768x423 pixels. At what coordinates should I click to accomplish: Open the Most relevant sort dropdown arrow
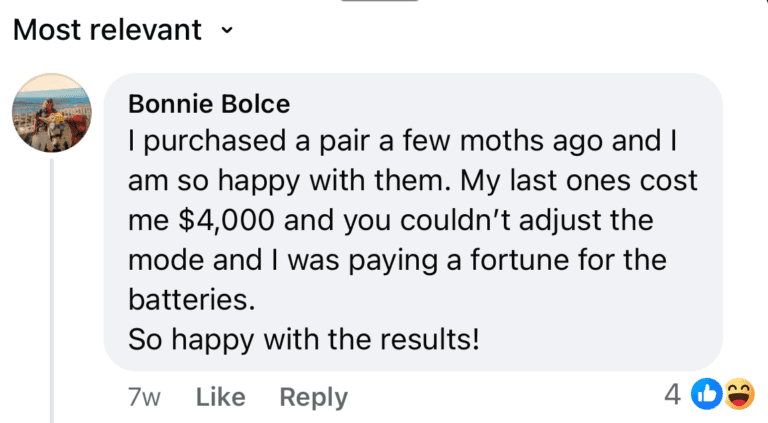[x=226, y=30]
